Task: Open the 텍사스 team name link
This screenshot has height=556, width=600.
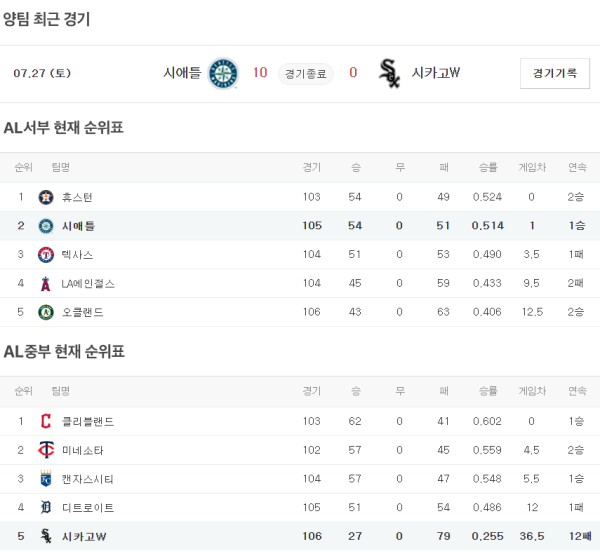Action: click(x=77, y=255)
